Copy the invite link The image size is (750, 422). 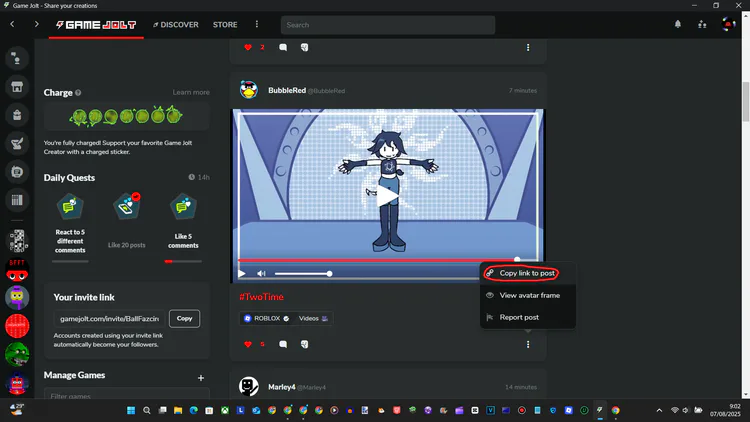185,319
